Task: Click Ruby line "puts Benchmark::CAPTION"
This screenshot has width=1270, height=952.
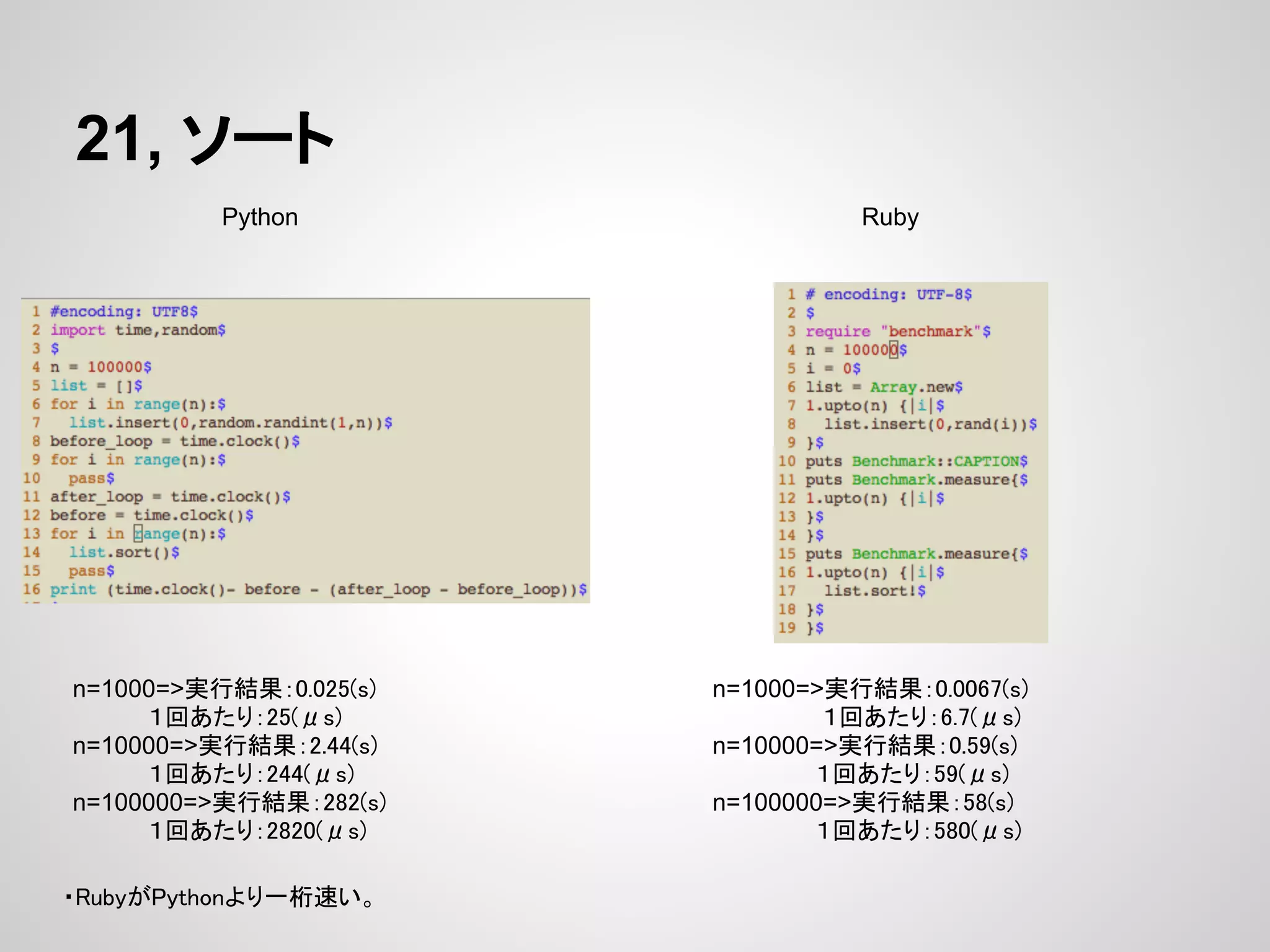Action: click(917, 461)
